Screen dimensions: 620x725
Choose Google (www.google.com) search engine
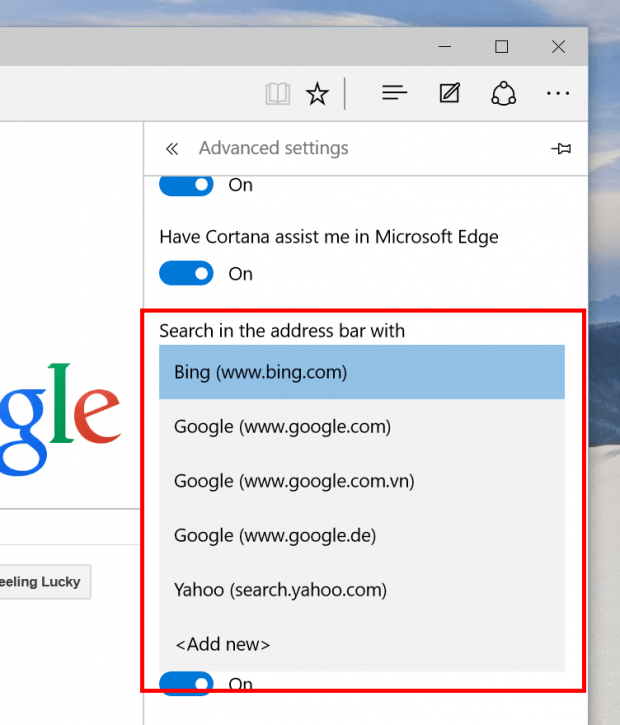(362, 426)
